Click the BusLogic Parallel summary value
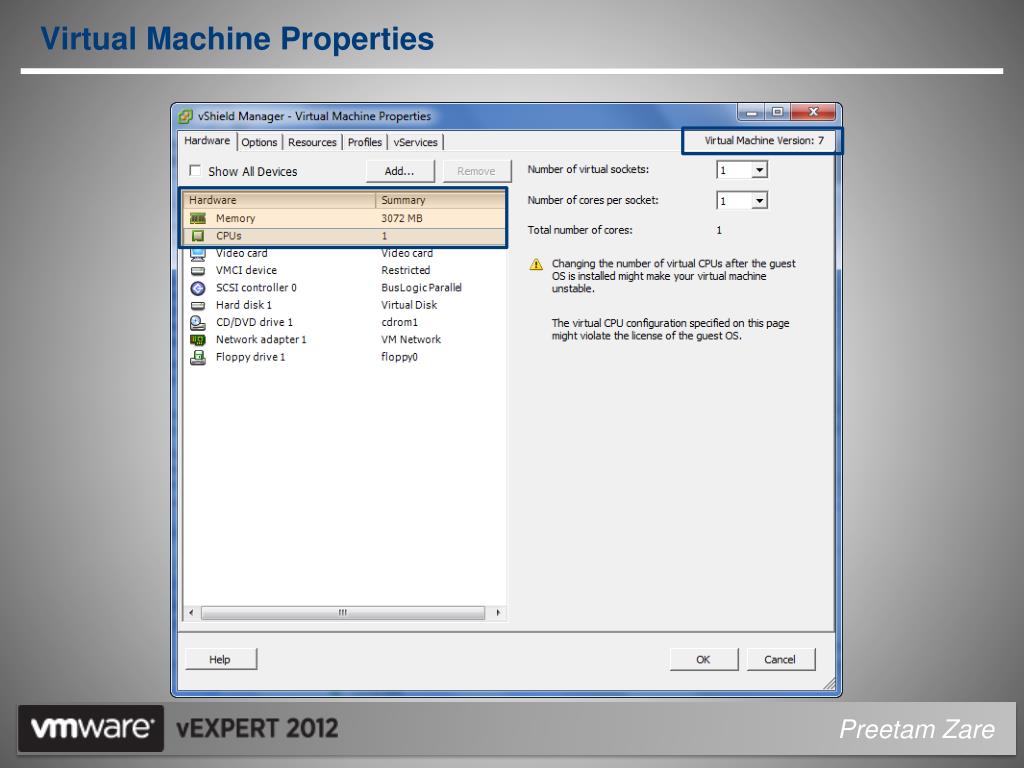Screen dimensions: 1024x768 421,288
